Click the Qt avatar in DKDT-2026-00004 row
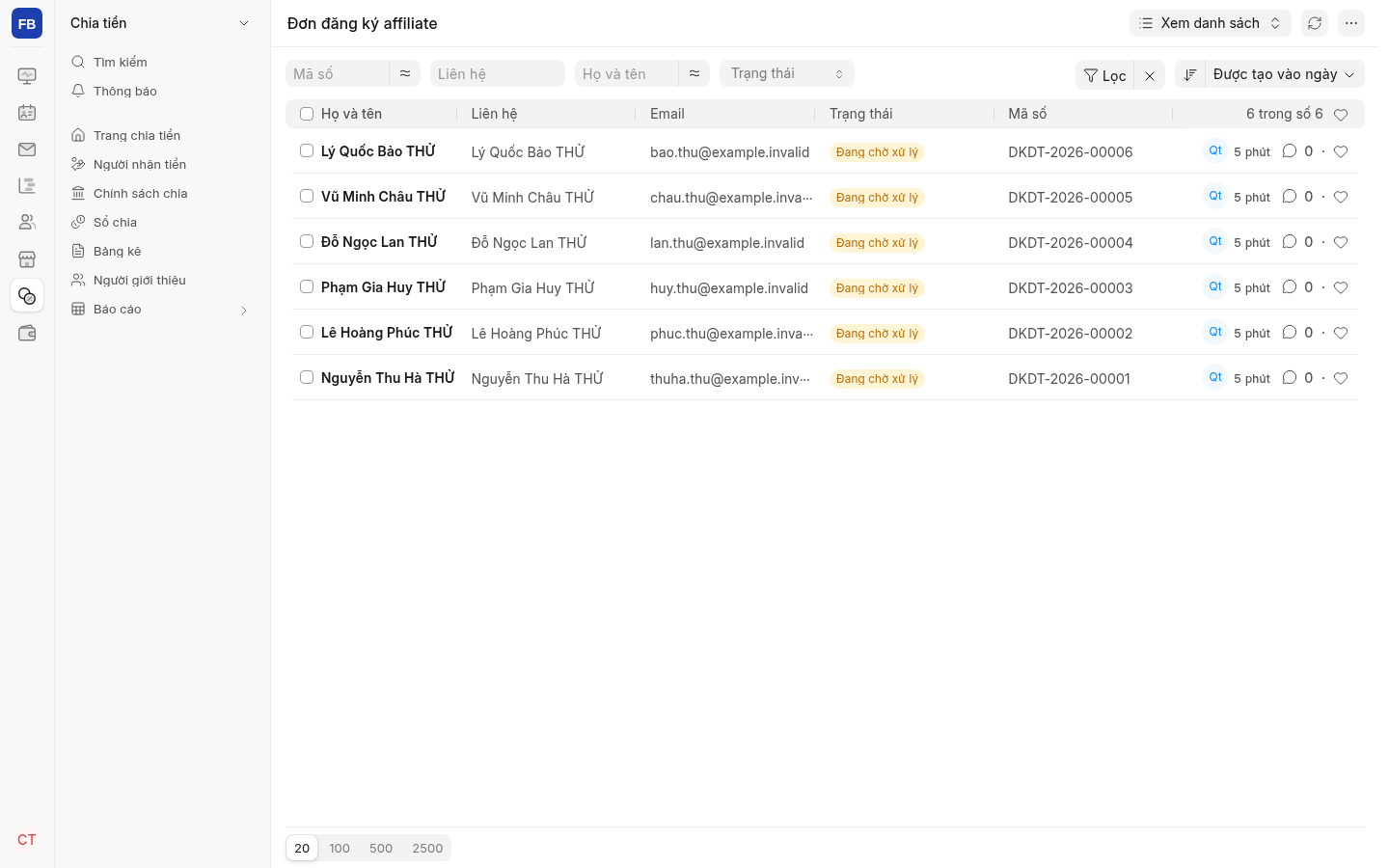1389x868 pixels. point(1215,241)
